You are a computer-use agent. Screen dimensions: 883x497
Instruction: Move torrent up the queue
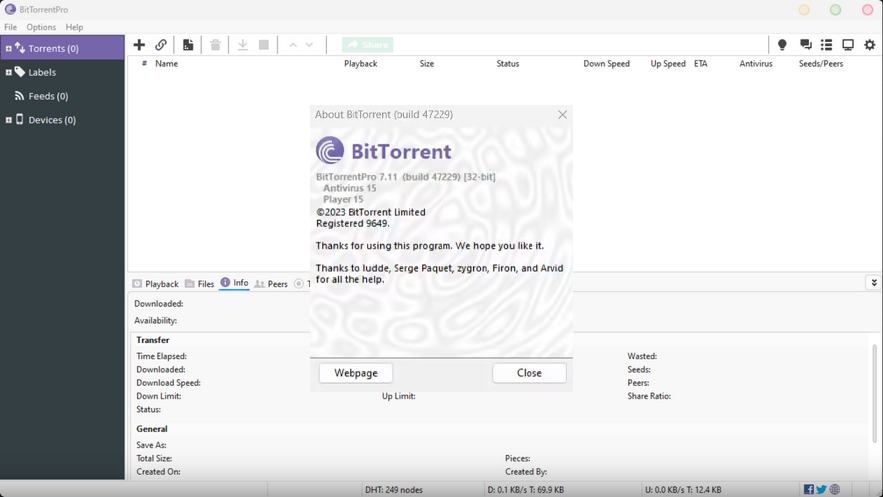click(293, 45)
